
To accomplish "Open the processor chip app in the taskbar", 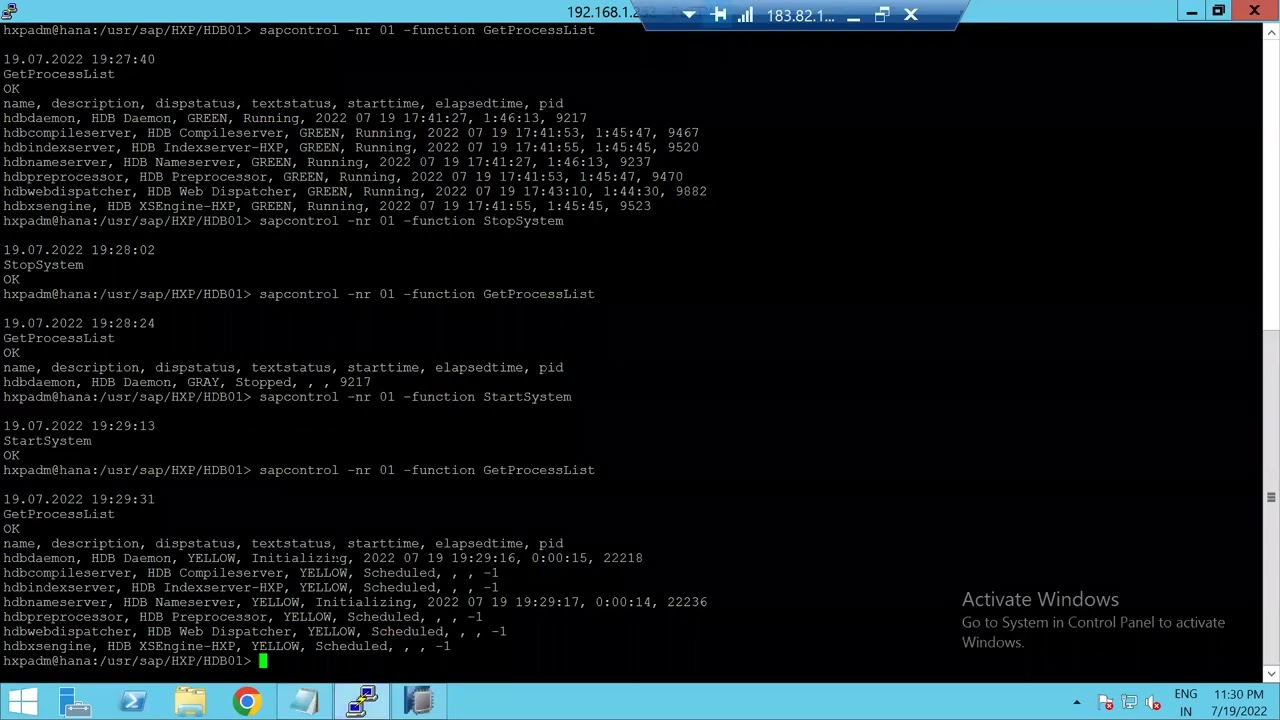I will point(420,701).
